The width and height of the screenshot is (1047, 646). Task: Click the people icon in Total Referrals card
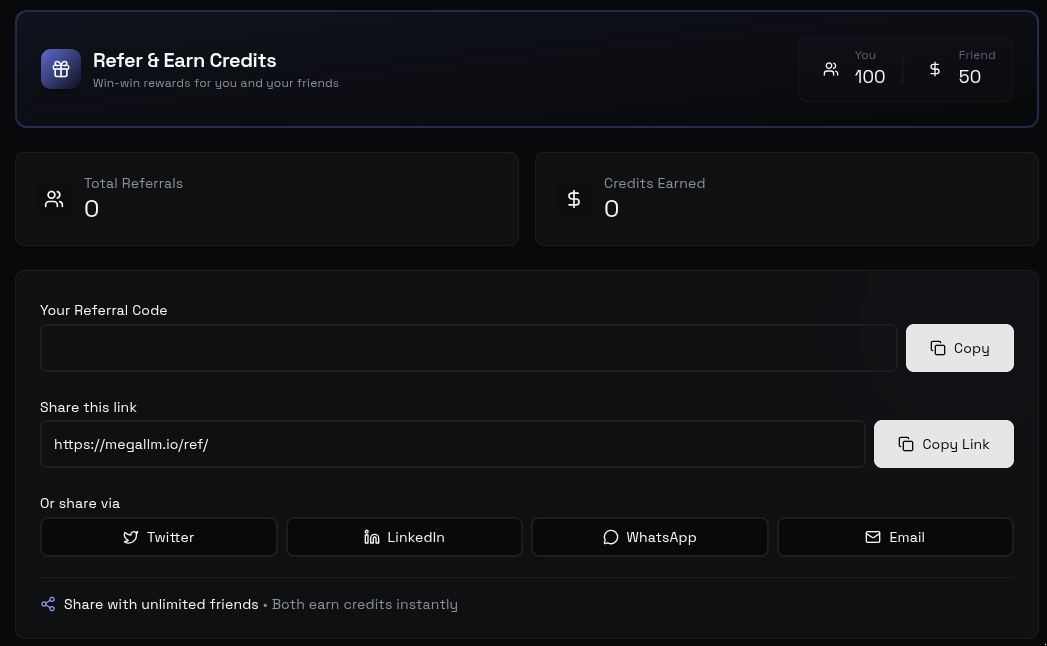pyautogui.click(x=54, y=199)
